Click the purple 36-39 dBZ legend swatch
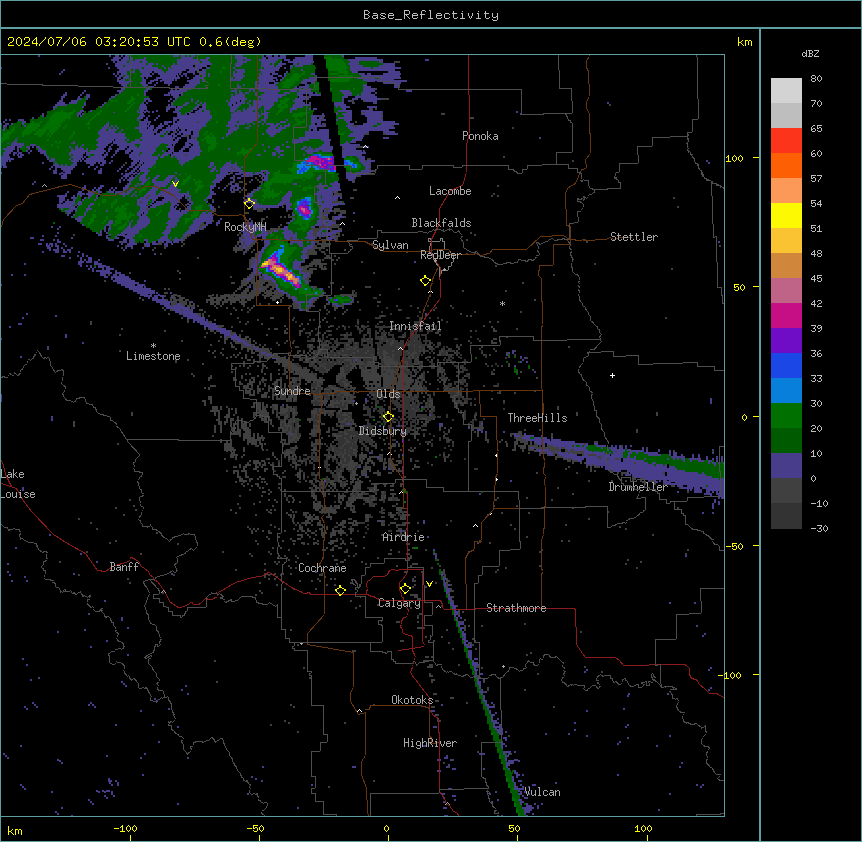The width and height of the screenshot is (862, 842). click(x=786, y=340)
